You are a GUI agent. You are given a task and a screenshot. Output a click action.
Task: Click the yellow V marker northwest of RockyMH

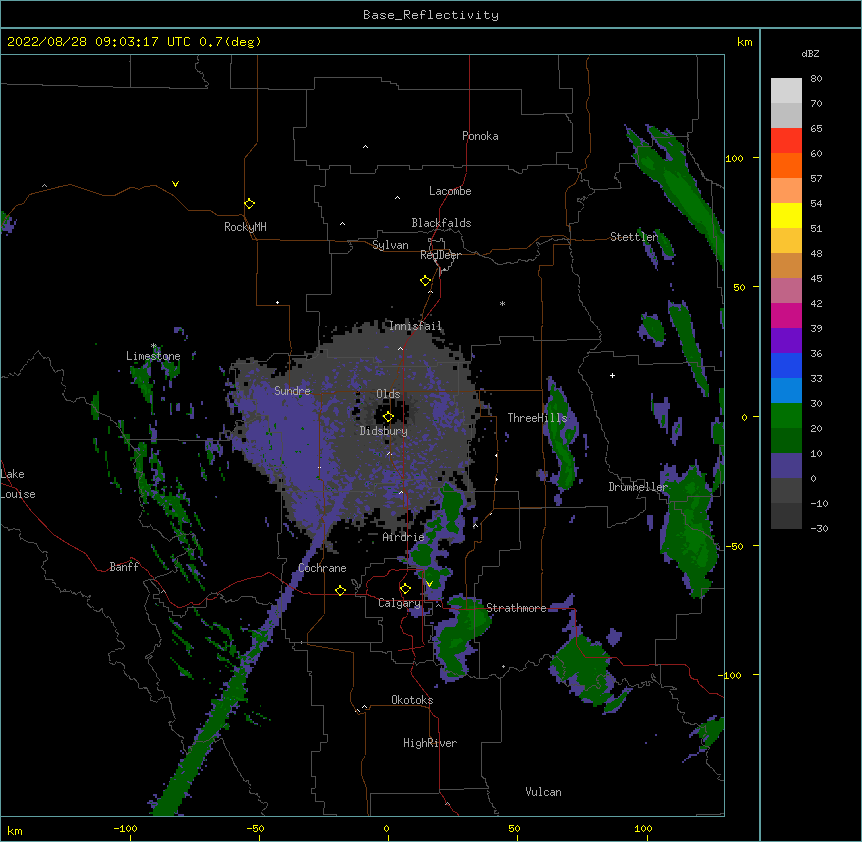pos(175,184)
